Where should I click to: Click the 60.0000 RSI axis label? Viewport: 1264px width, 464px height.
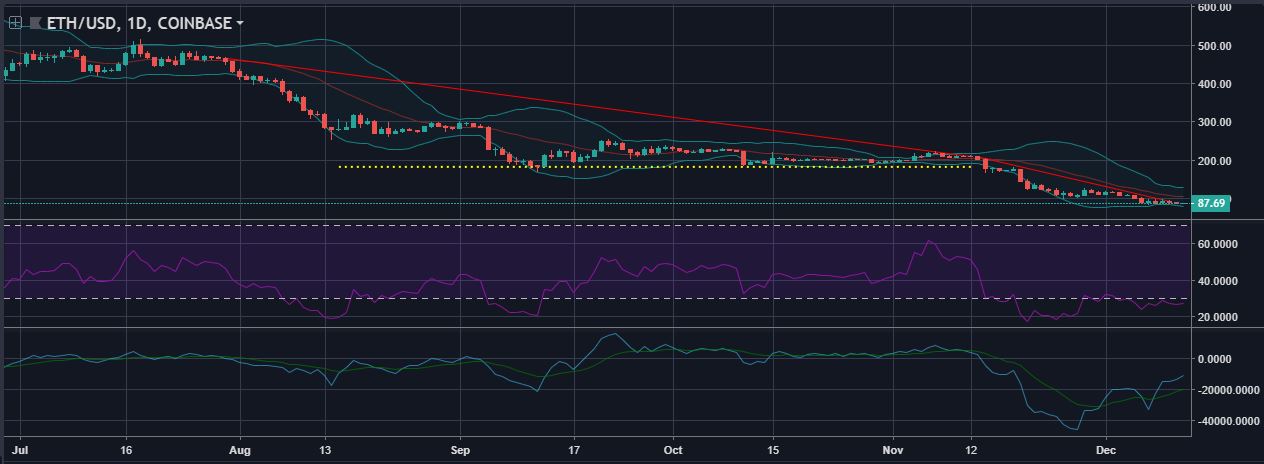[1219, 244]
